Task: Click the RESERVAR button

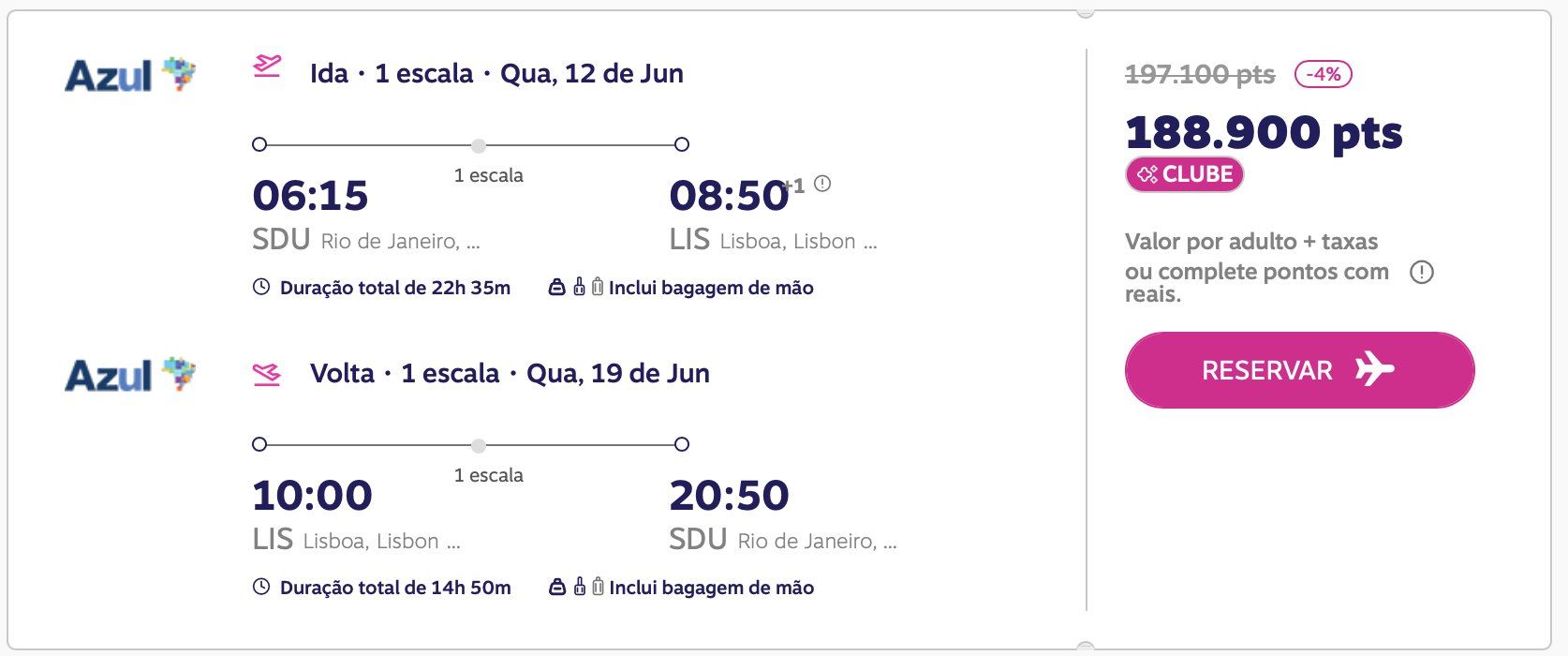Action: tap(1299, 370)
